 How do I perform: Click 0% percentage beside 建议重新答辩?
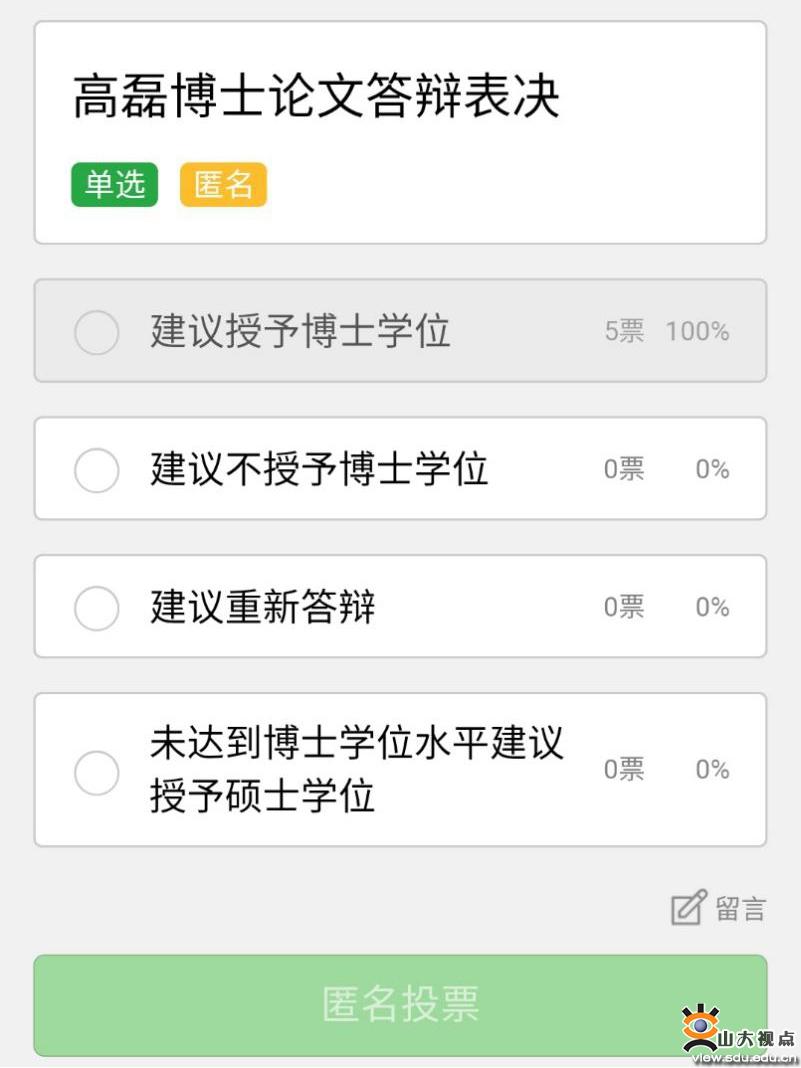coord(712,607)
